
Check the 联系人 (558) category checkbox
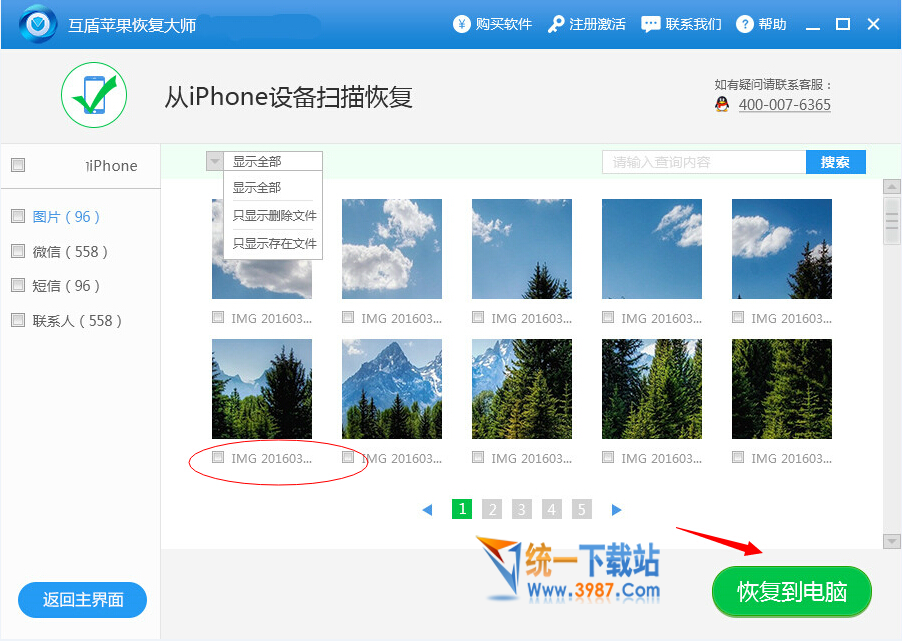[18, 319]
